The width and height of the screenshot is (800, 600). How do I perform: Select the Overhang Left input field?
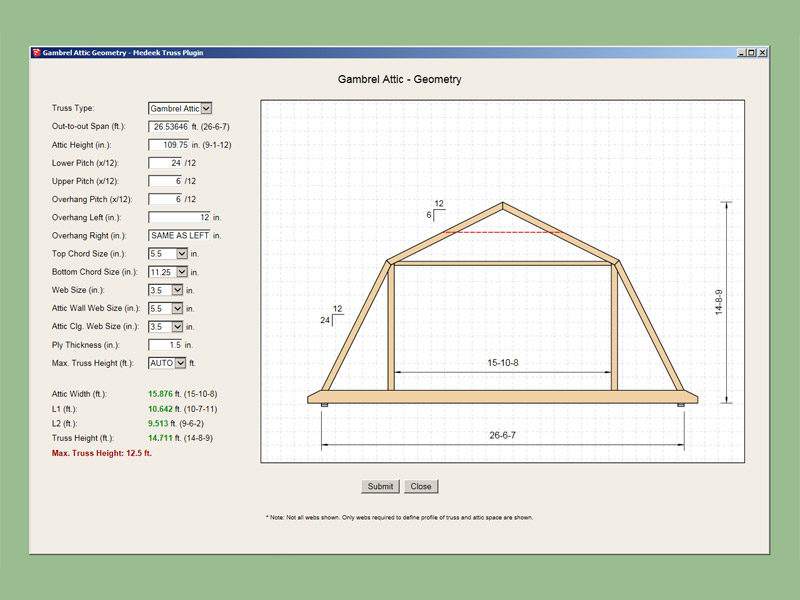click(180, 217)
